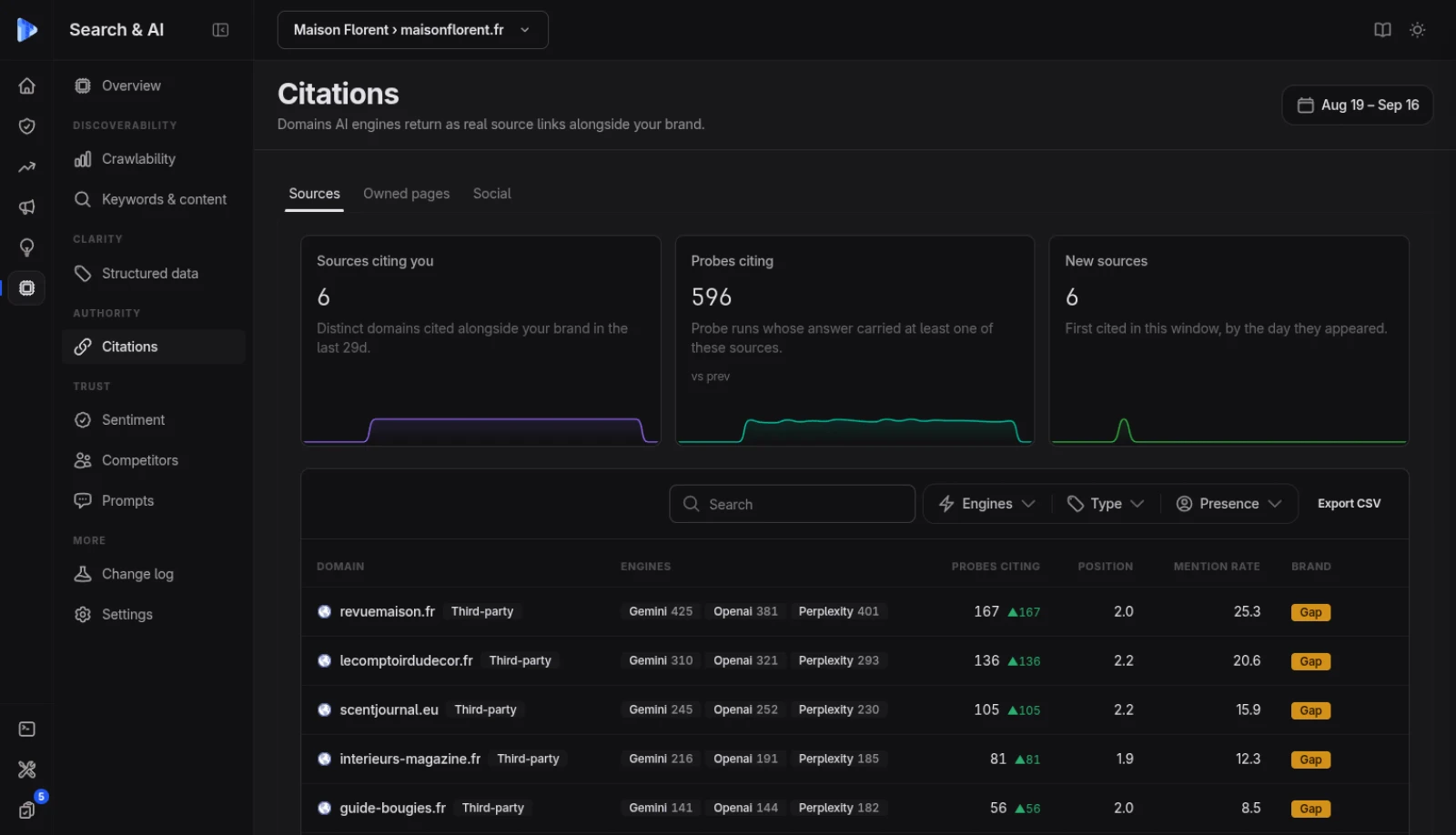Toggle the light/dark theme sun icon
This screenshot has height=835, width=1456.
click(x=1417, y=30)
